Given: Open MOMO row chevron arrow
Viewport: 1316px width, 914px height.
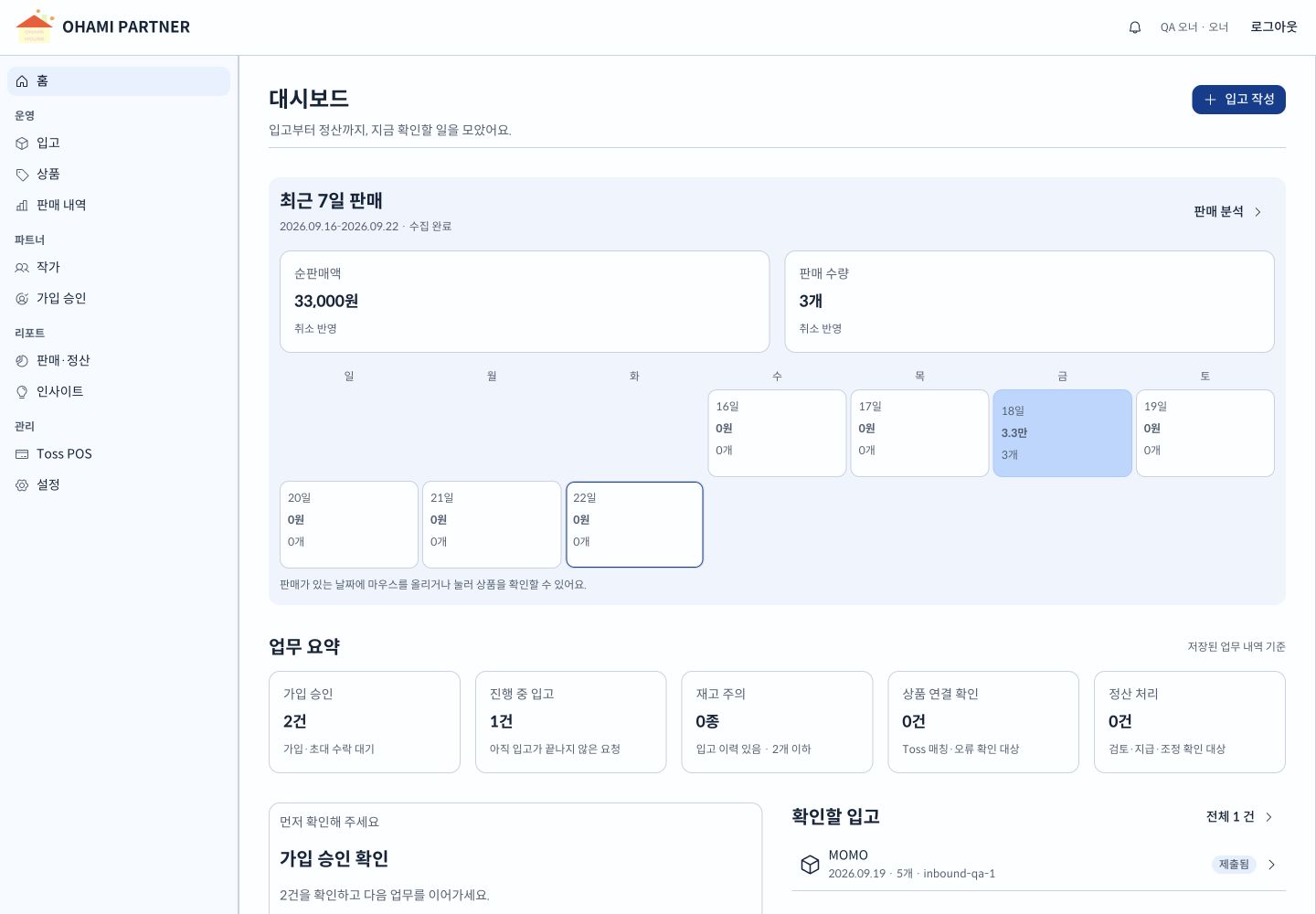Looking at the screenshot, I should pos(1271,865).
